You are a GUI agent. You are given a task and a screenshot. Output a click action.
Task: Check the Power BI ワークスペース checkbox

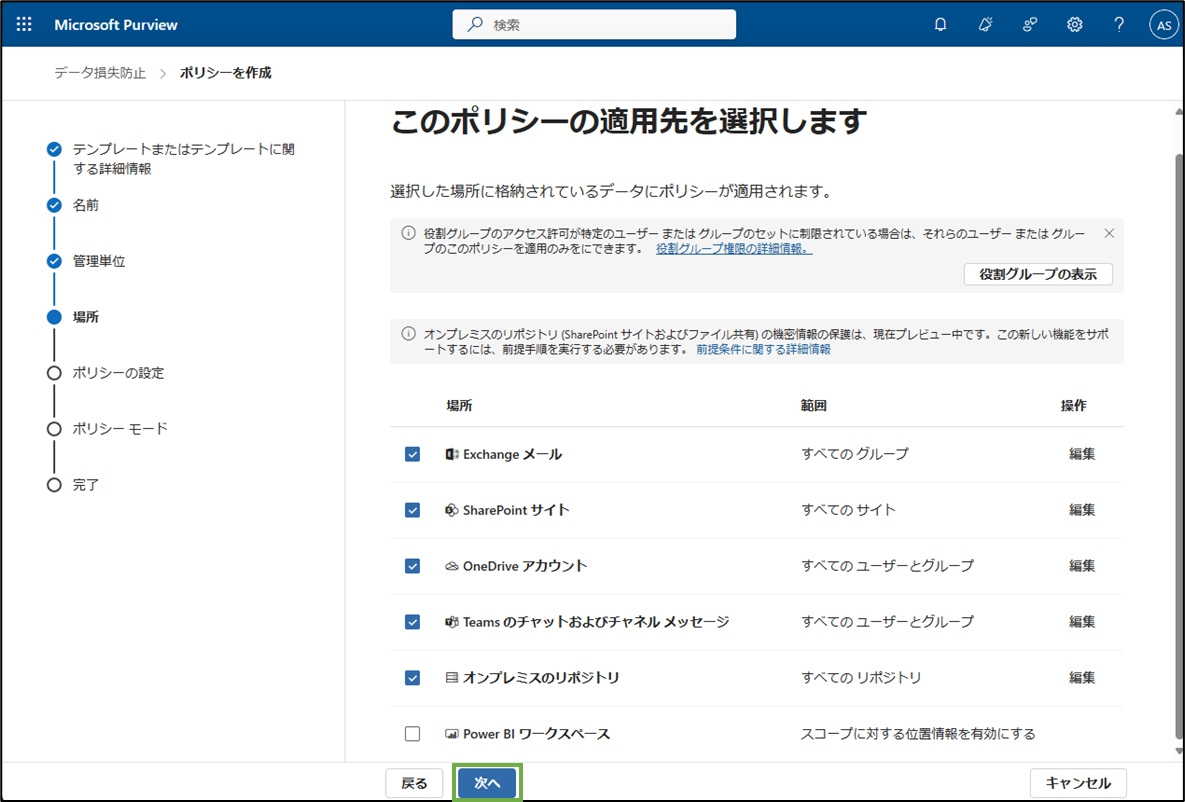pyautogui.click(x=412, y=734)
